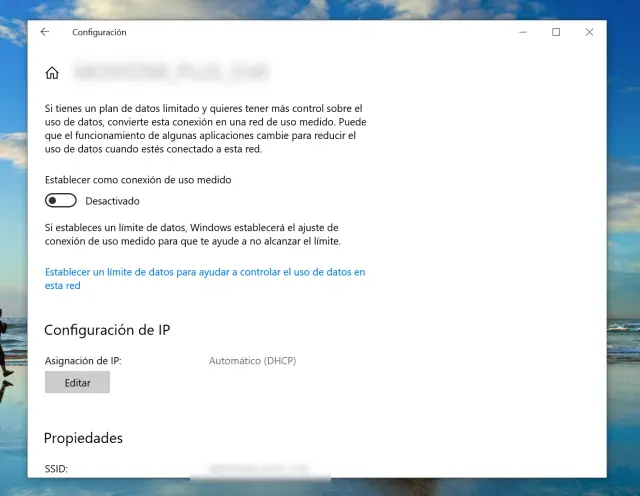Click the 'Si estableces un límite' paragraph
This screenshot has height=496, width=640.
(193, 235)
